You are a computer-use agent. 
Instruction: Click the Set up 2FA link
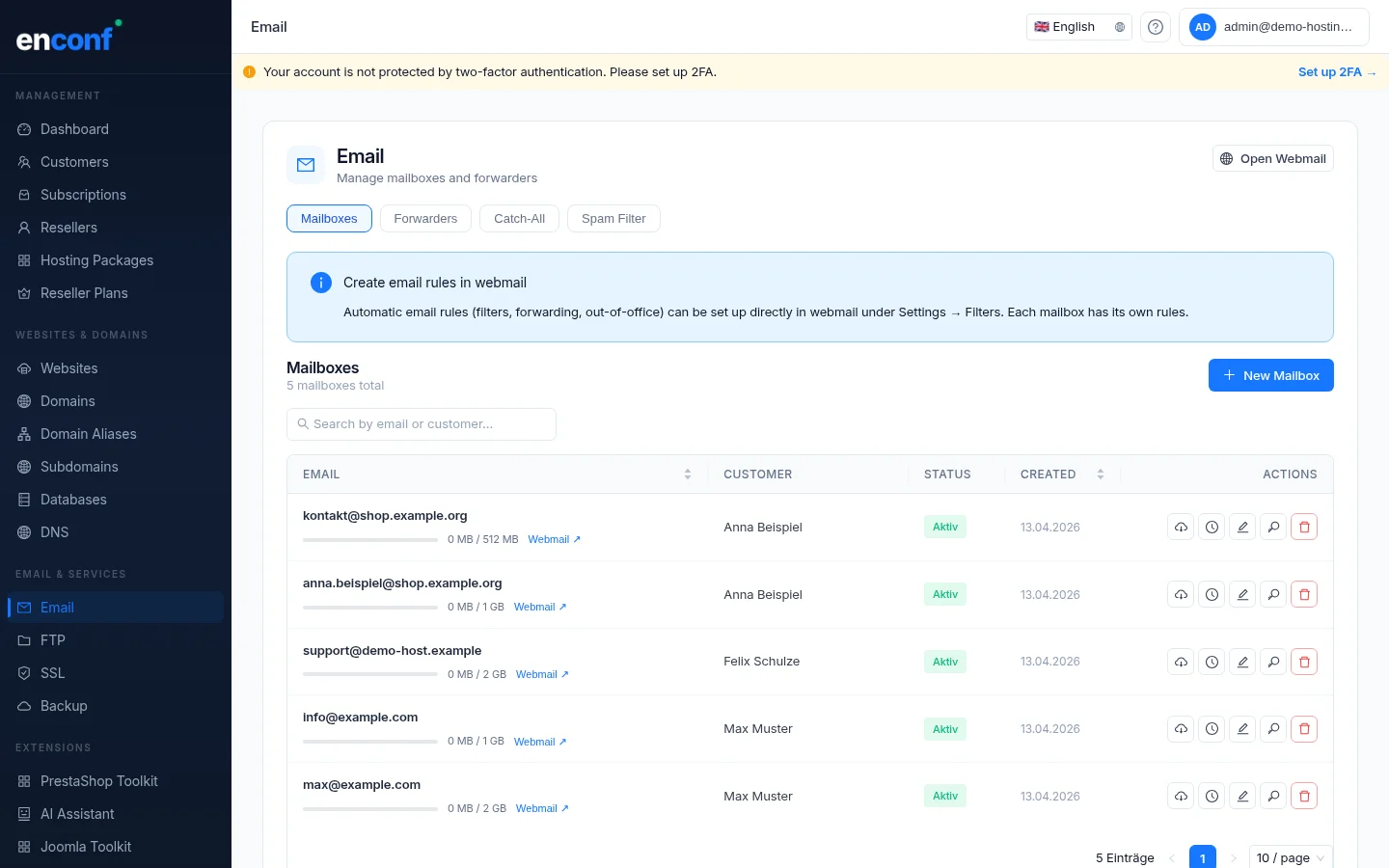tap(1337, 71)
